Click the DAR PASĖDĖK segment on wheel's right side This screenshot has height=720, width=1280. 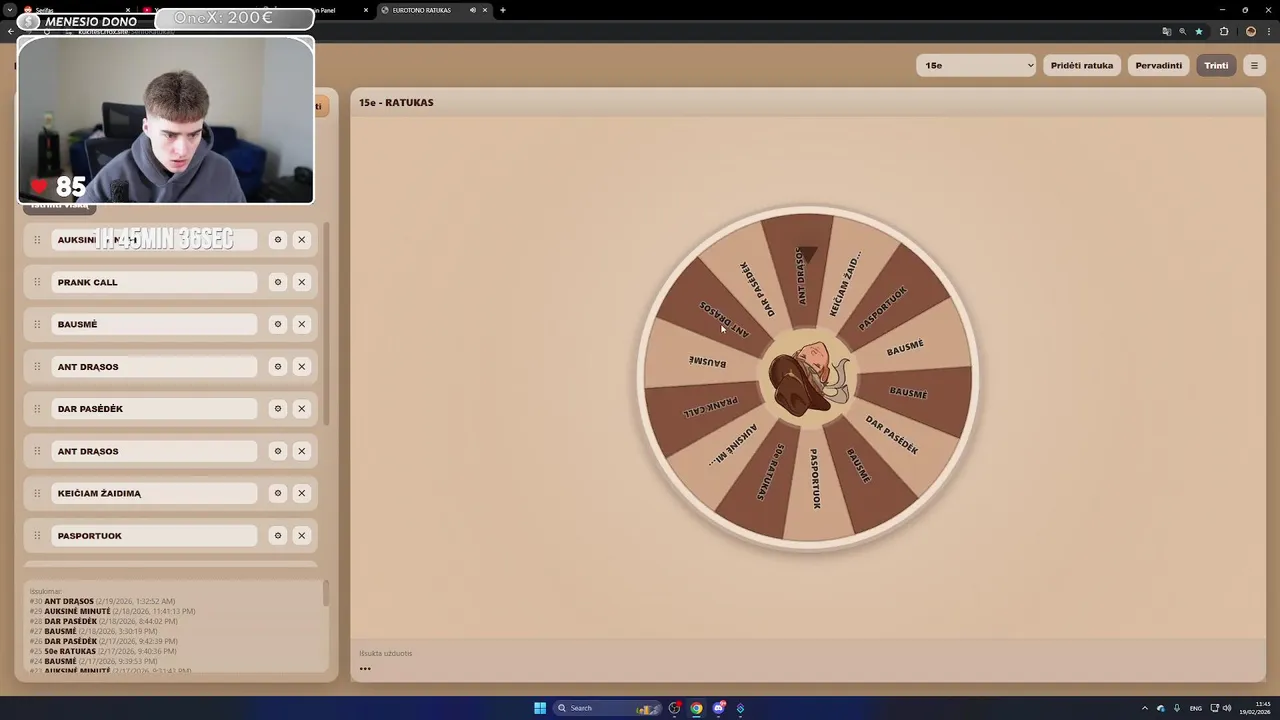(893, 435)
